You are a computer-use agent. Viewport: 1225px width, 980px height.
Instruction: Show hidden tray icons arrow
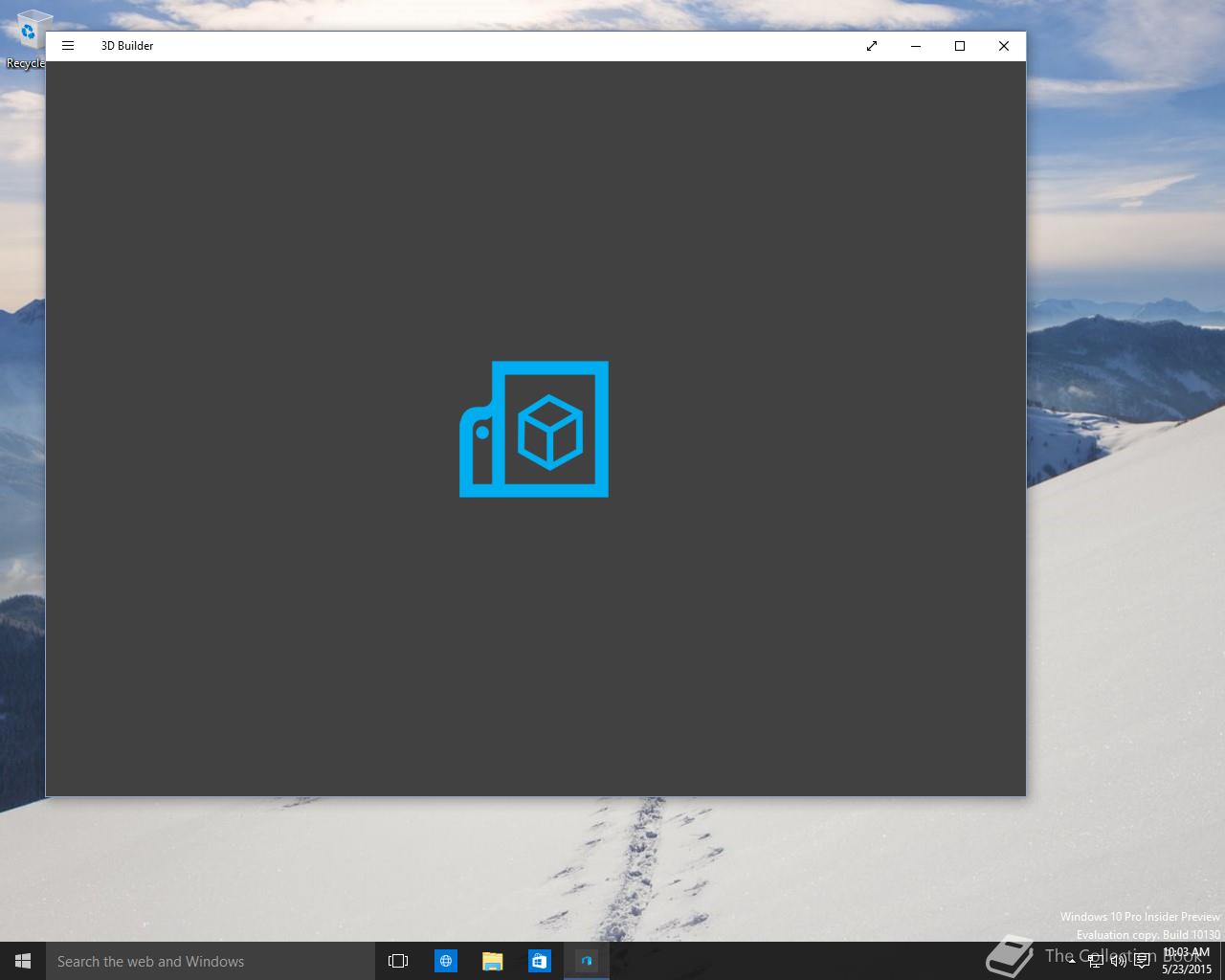(x=1072, y=961)
